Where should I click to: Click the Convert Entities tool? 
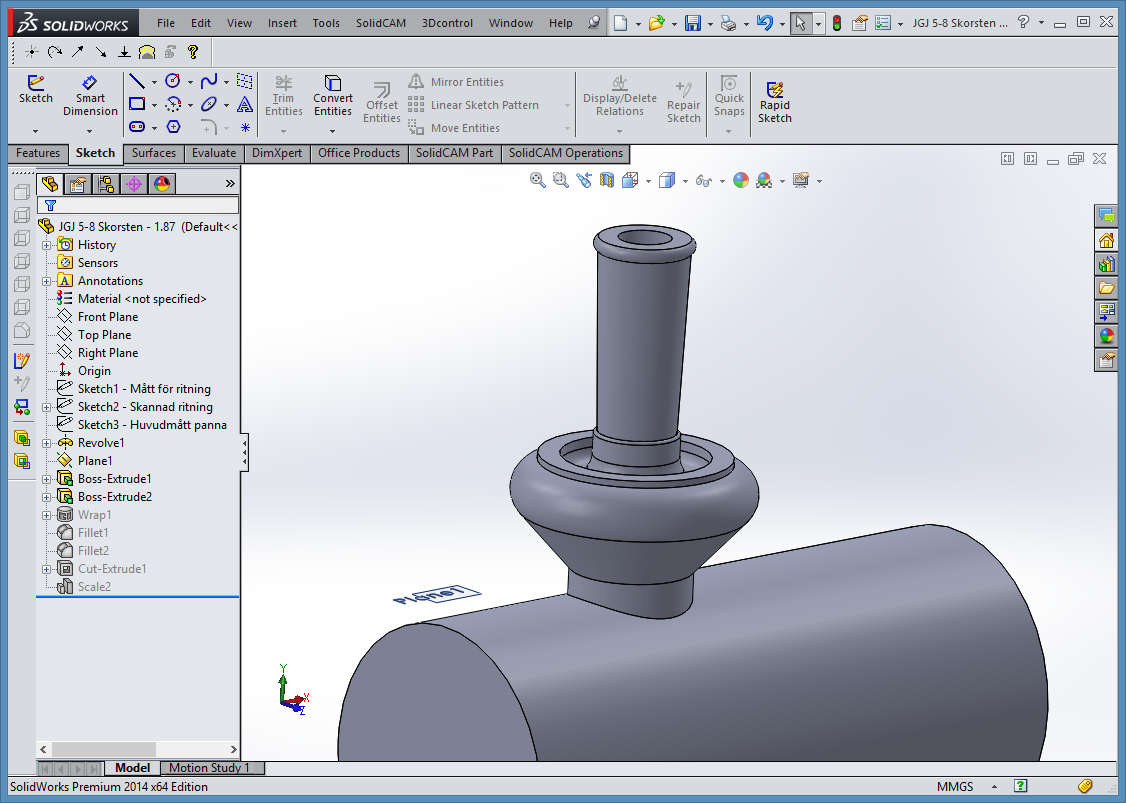(332, 96)
